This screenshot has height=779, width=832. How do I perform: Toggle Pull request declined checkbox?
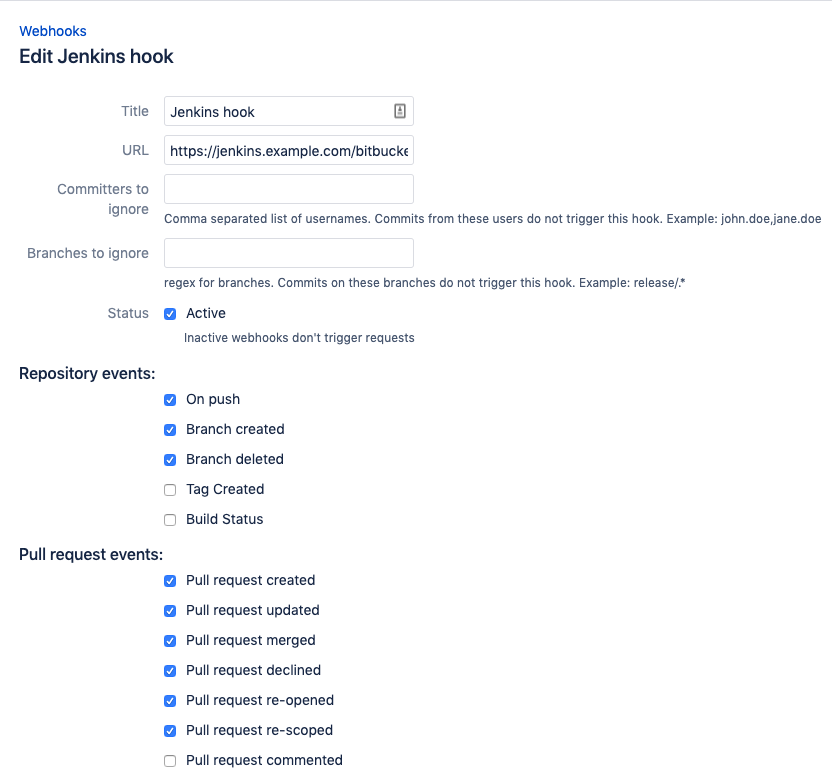tap(170, 671)
